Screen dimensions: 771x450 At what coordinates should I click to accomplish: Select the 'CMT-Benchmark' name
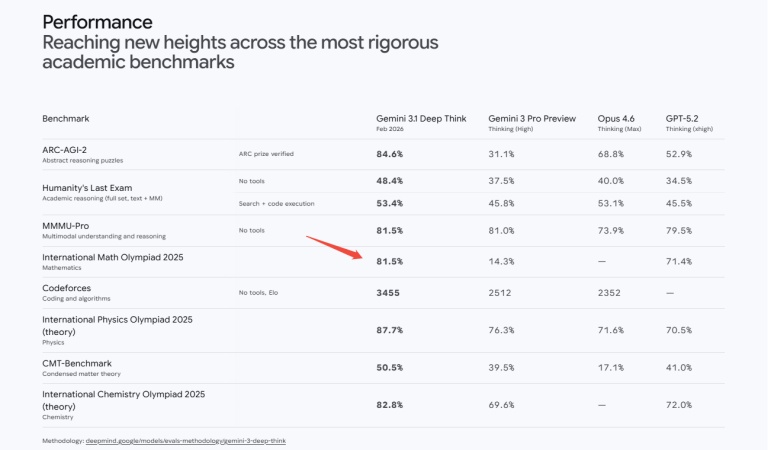77,363
